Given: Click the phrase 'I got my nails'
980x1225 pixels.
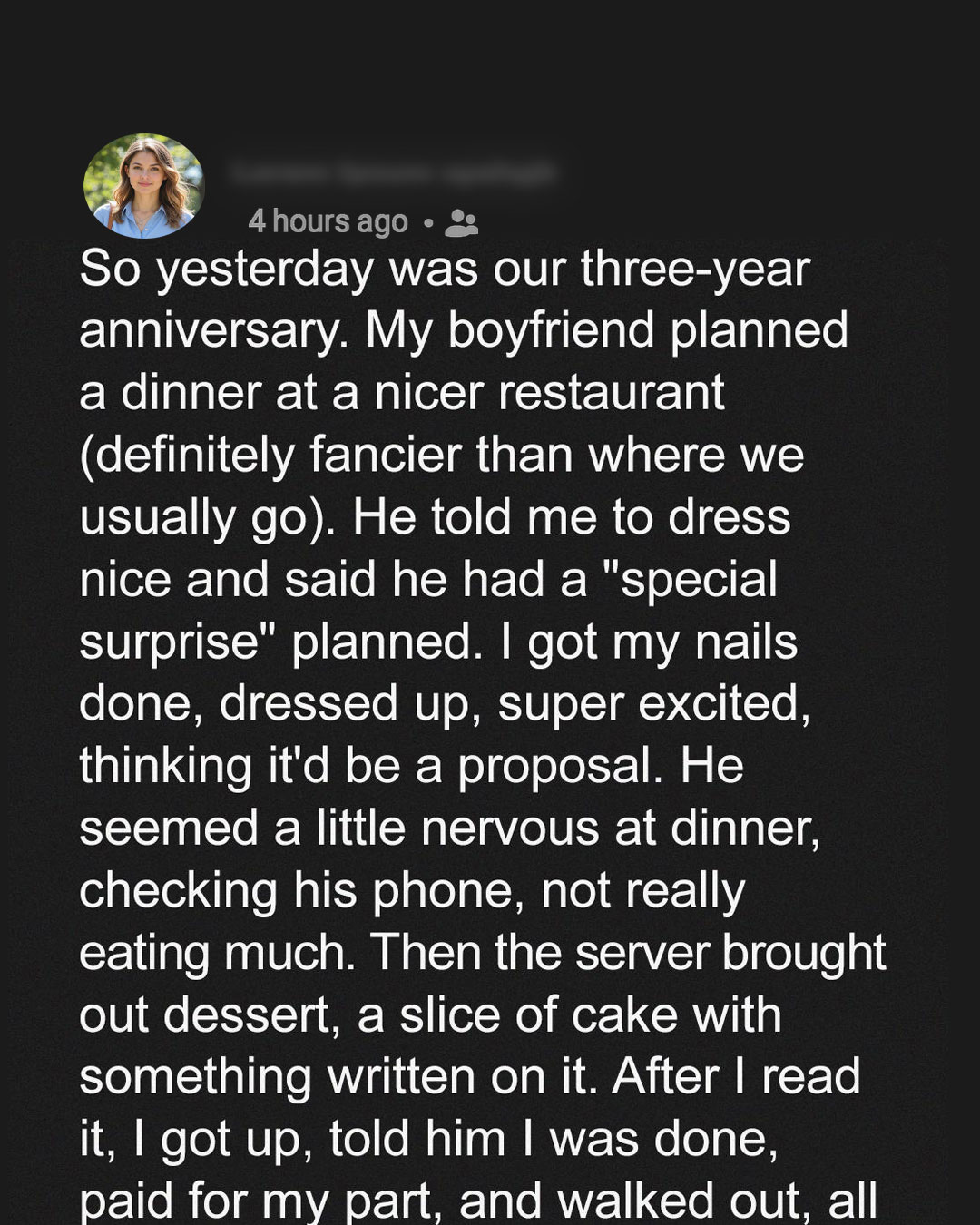Looking at the screenshot, I should coord(649,642).
